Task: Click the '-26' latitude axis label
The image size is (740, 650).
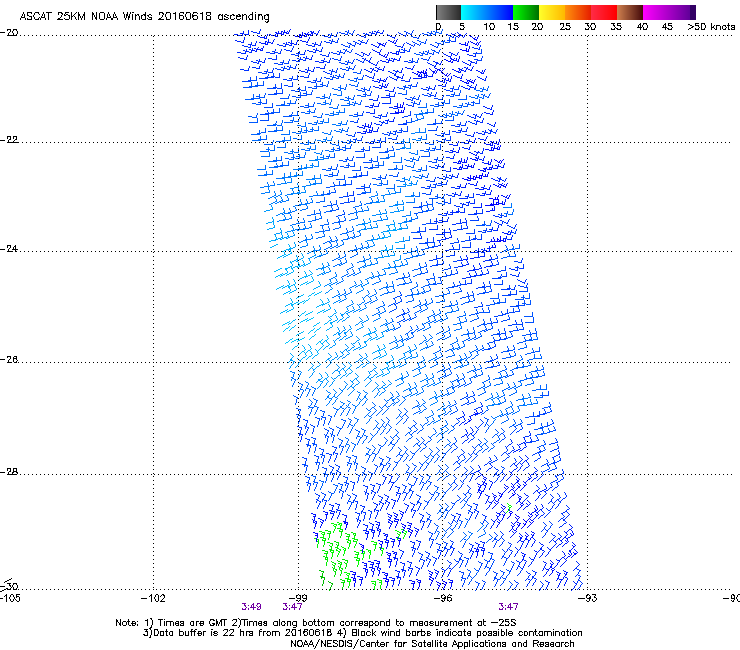Action: point(9,360)
